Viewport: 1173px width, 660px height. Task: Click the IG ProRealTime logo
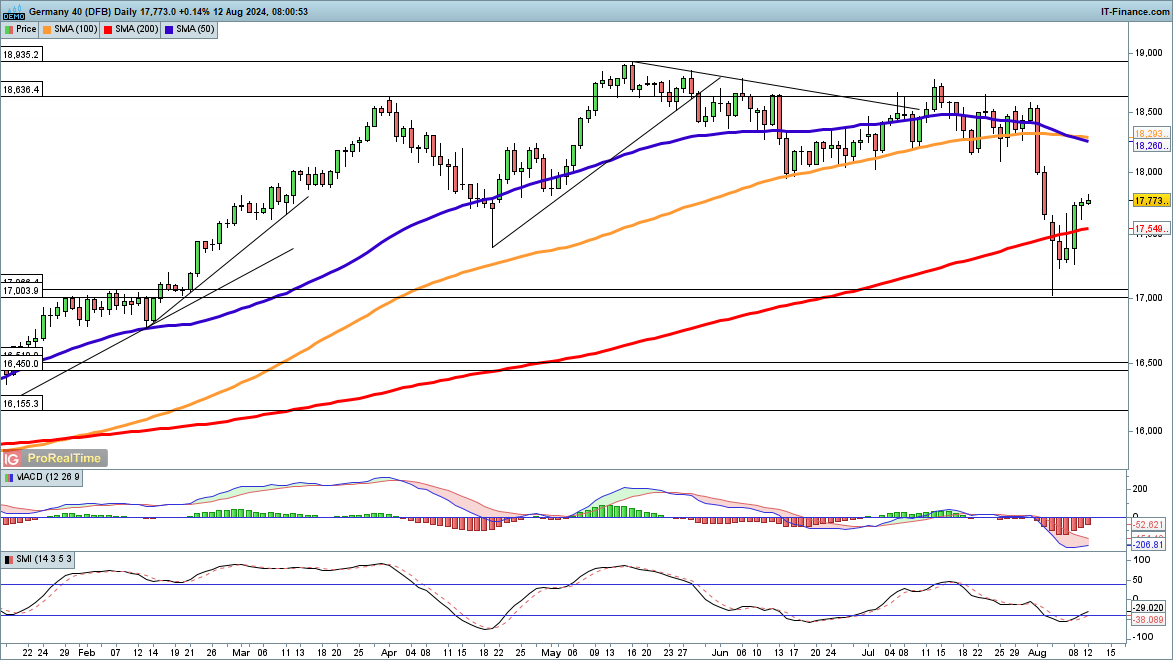point(53,458)
